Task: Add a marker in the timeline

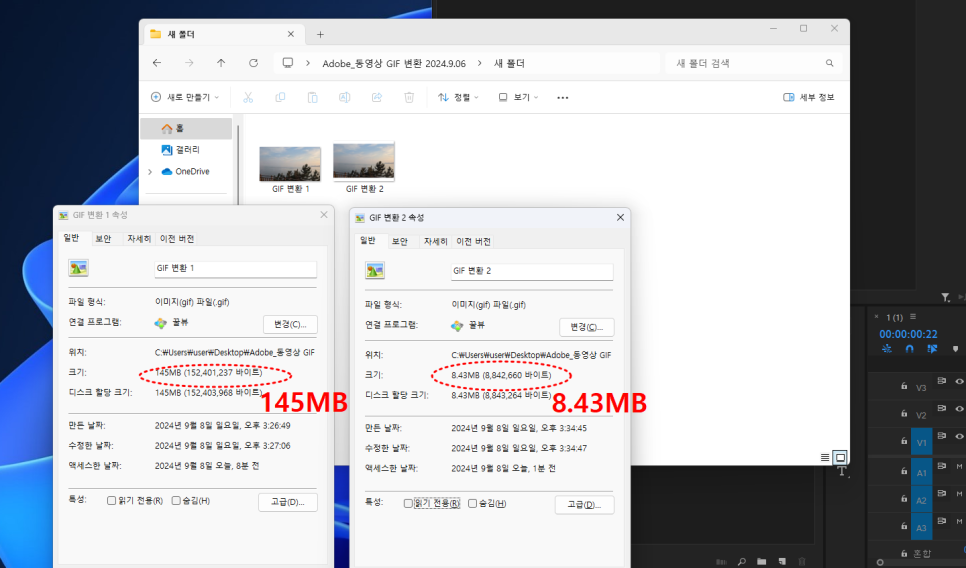Action: pos(956,349)
